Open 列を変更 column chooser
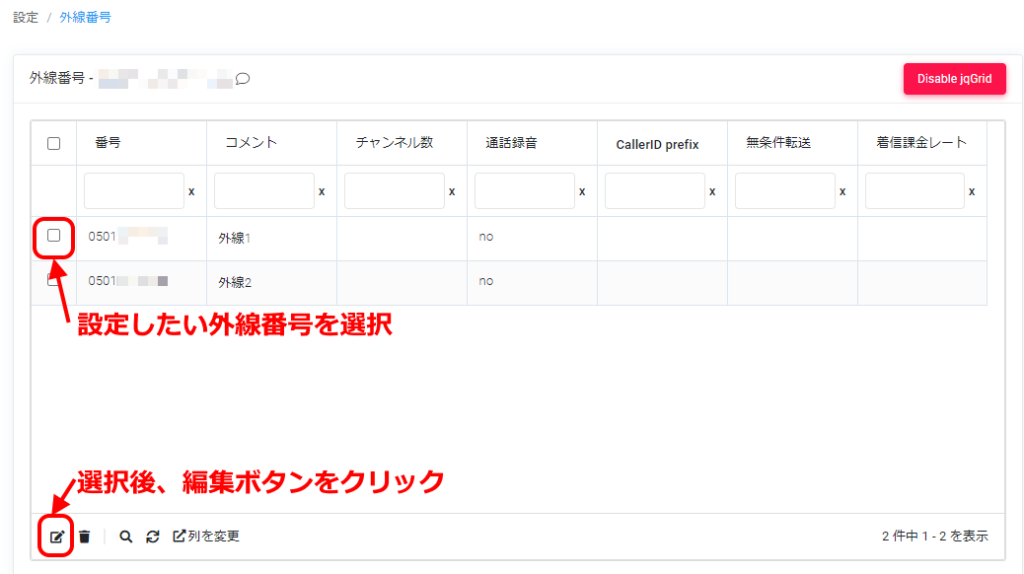 (206, 537)
